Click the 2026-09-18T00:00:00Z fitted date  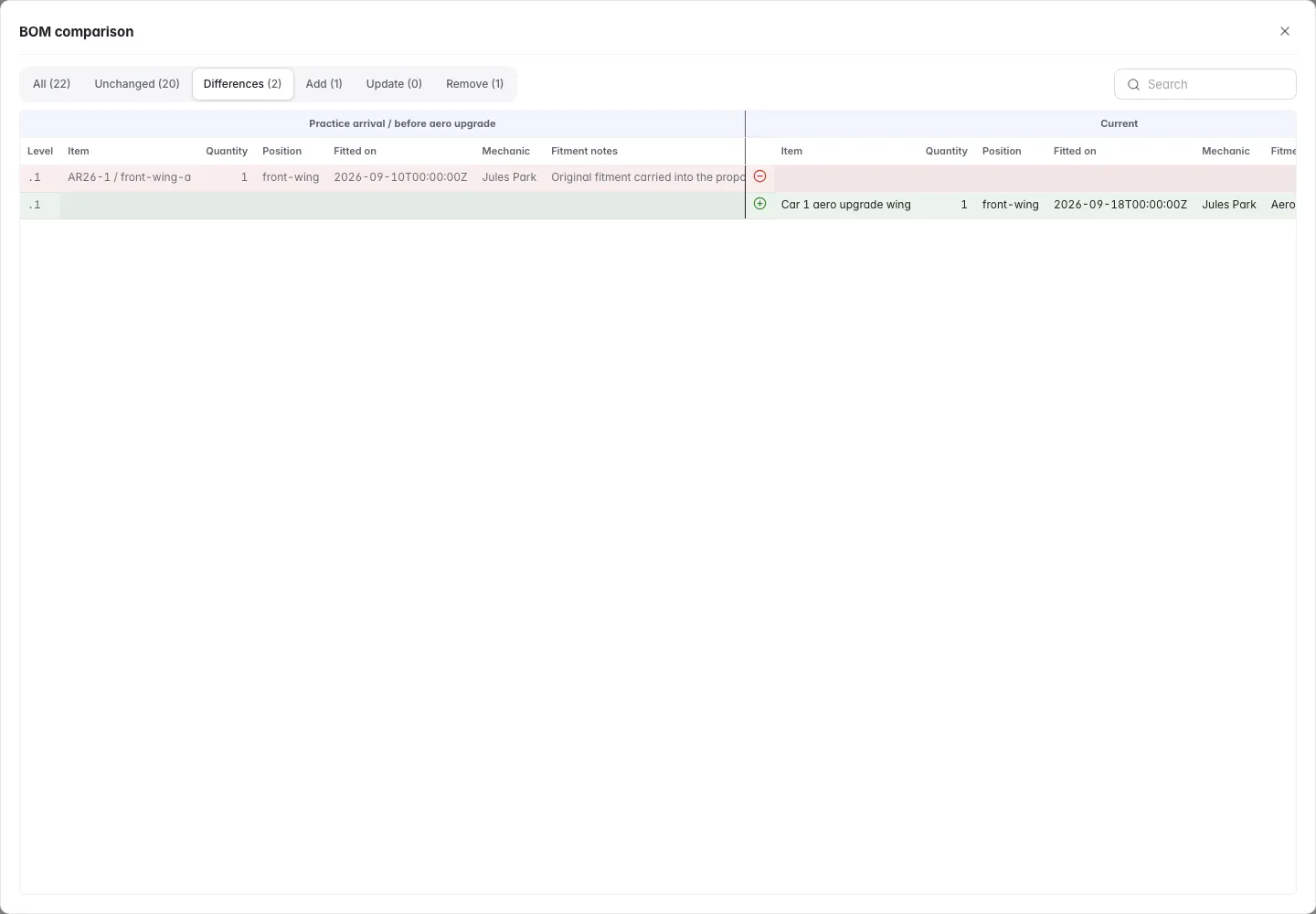pyautogui.click(x=1120, y=205)
